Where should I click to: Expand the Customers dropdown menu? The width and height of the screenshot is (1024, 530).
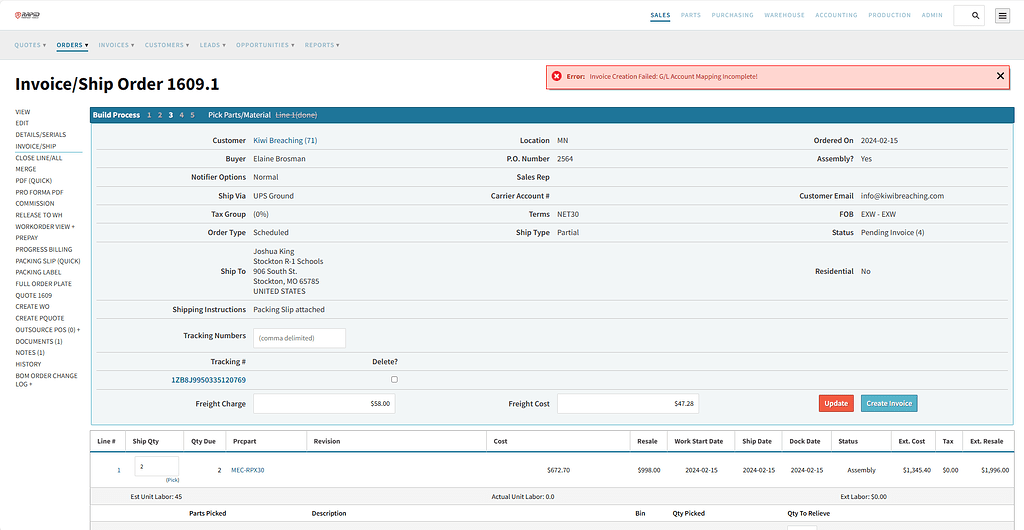(167, 45)
